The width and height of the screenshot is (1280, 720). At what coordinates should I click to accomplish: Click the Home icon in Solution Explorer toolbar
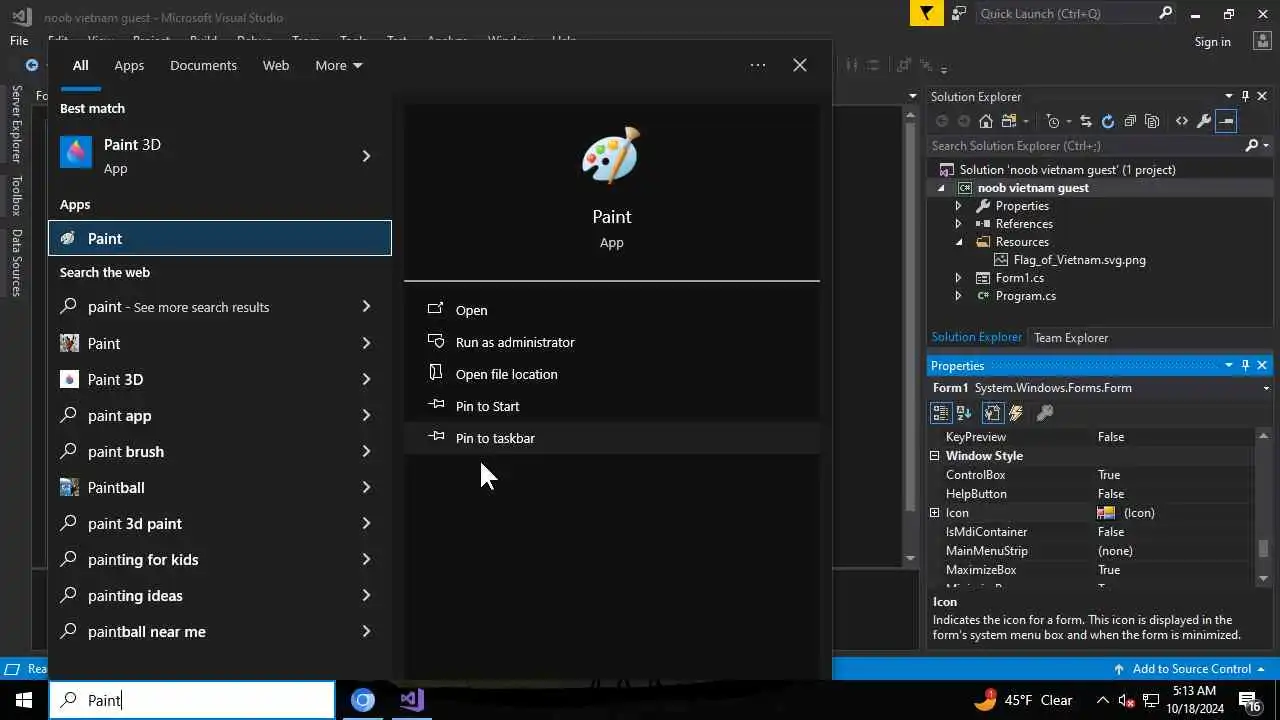coord(986,121)
